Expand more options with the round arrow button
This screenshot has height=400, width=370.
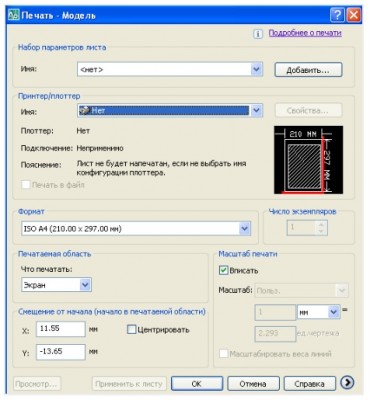(x=347, y=383)
